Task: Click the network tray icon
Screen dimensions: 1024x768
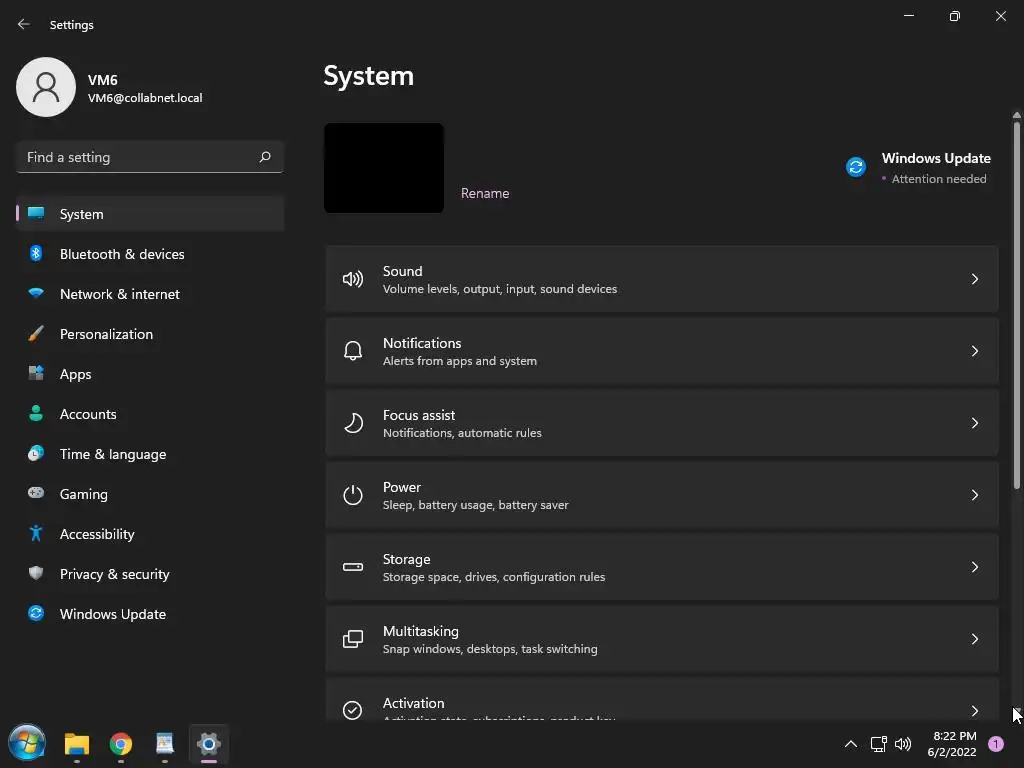Action: coord(878,744)
